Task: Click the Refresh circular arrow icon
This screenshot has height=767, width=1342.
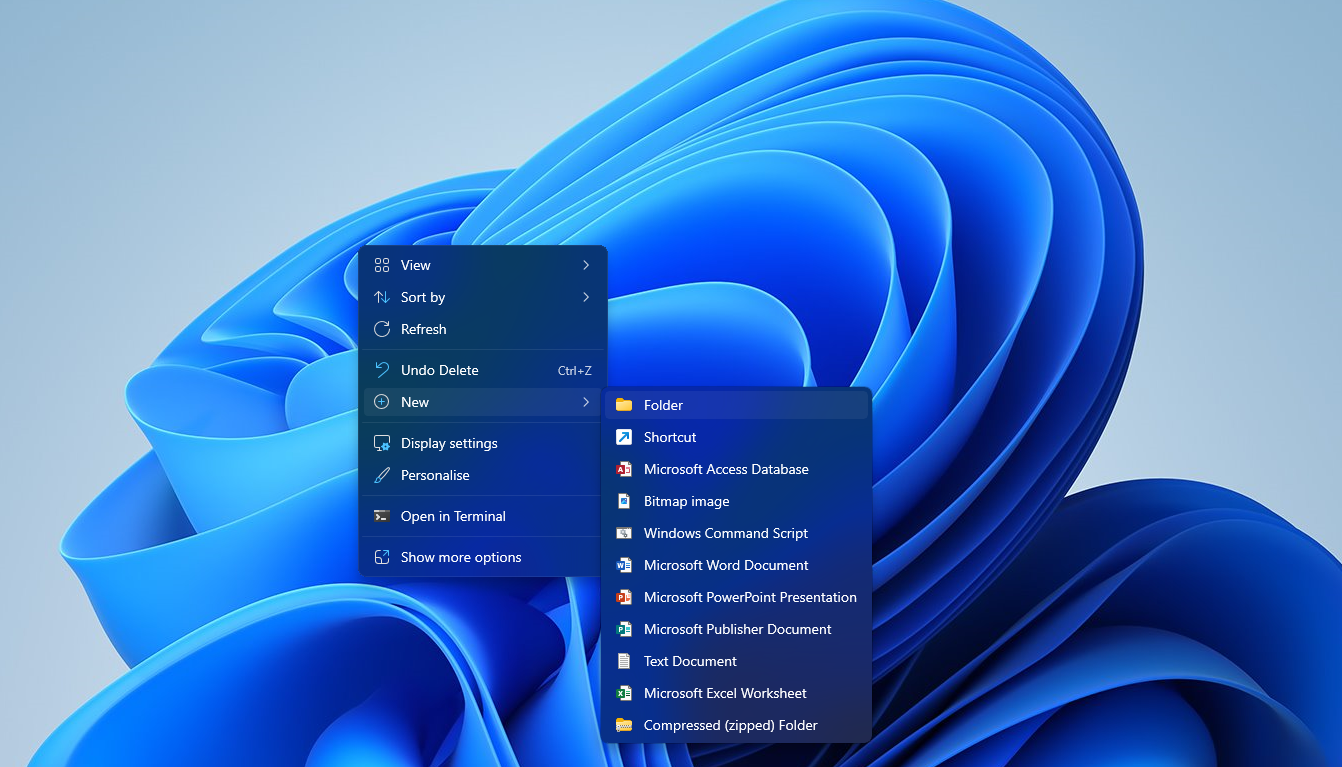Action: point(381,329)
